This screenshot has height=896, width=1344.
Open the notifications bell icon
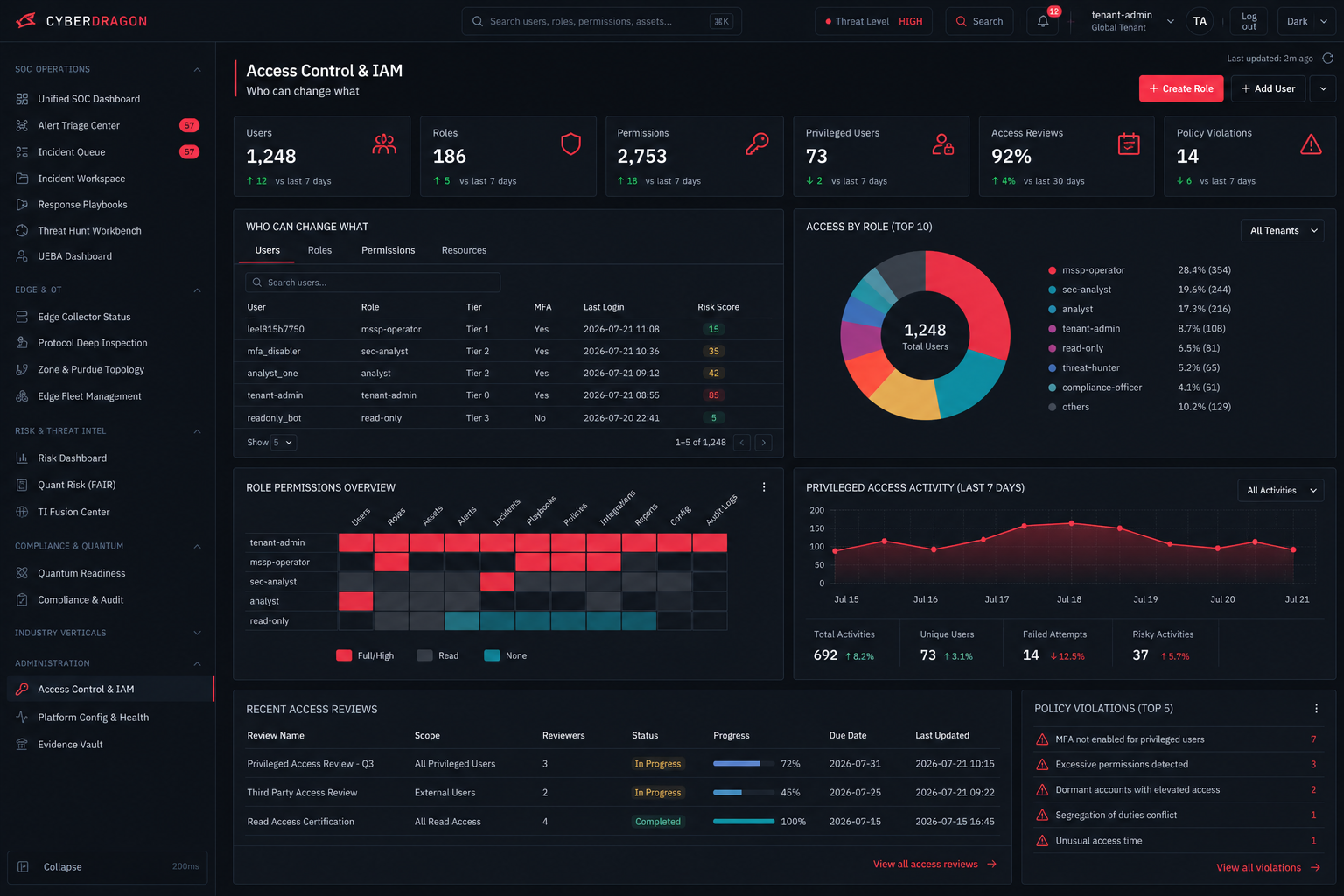(1043, 21)
